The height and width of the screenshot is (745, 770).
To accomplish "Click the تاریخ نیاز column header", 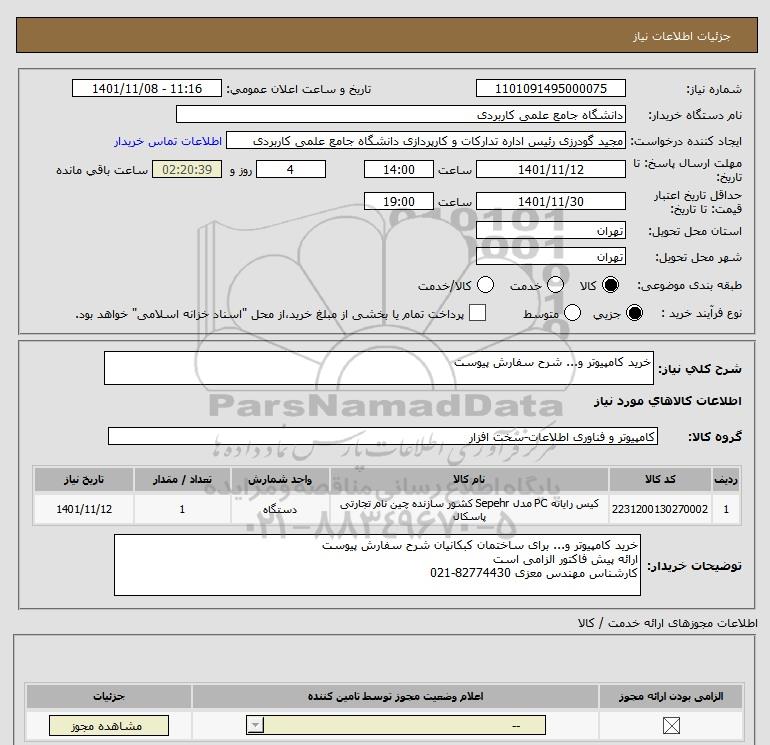I will (x=83, y=479).
